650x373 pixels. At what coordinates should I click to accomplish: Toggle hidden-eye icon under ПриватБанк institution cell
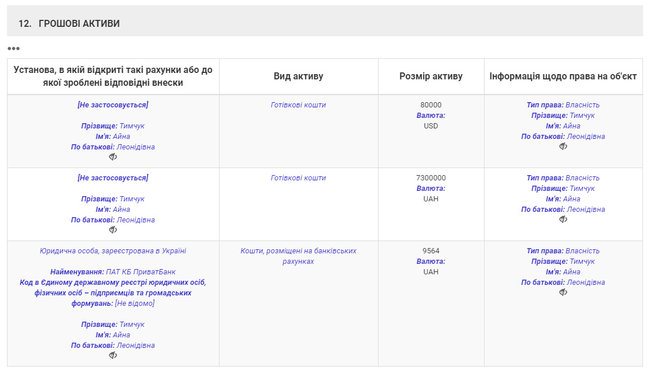pos(113,355)
